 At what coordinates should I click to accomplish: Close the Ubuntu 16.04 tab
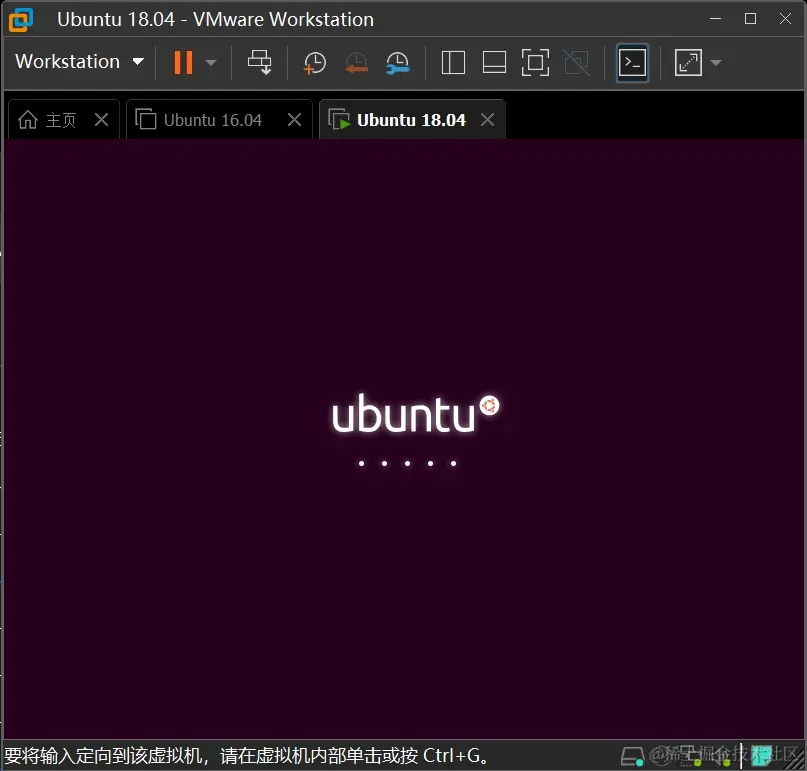point(294,120)
